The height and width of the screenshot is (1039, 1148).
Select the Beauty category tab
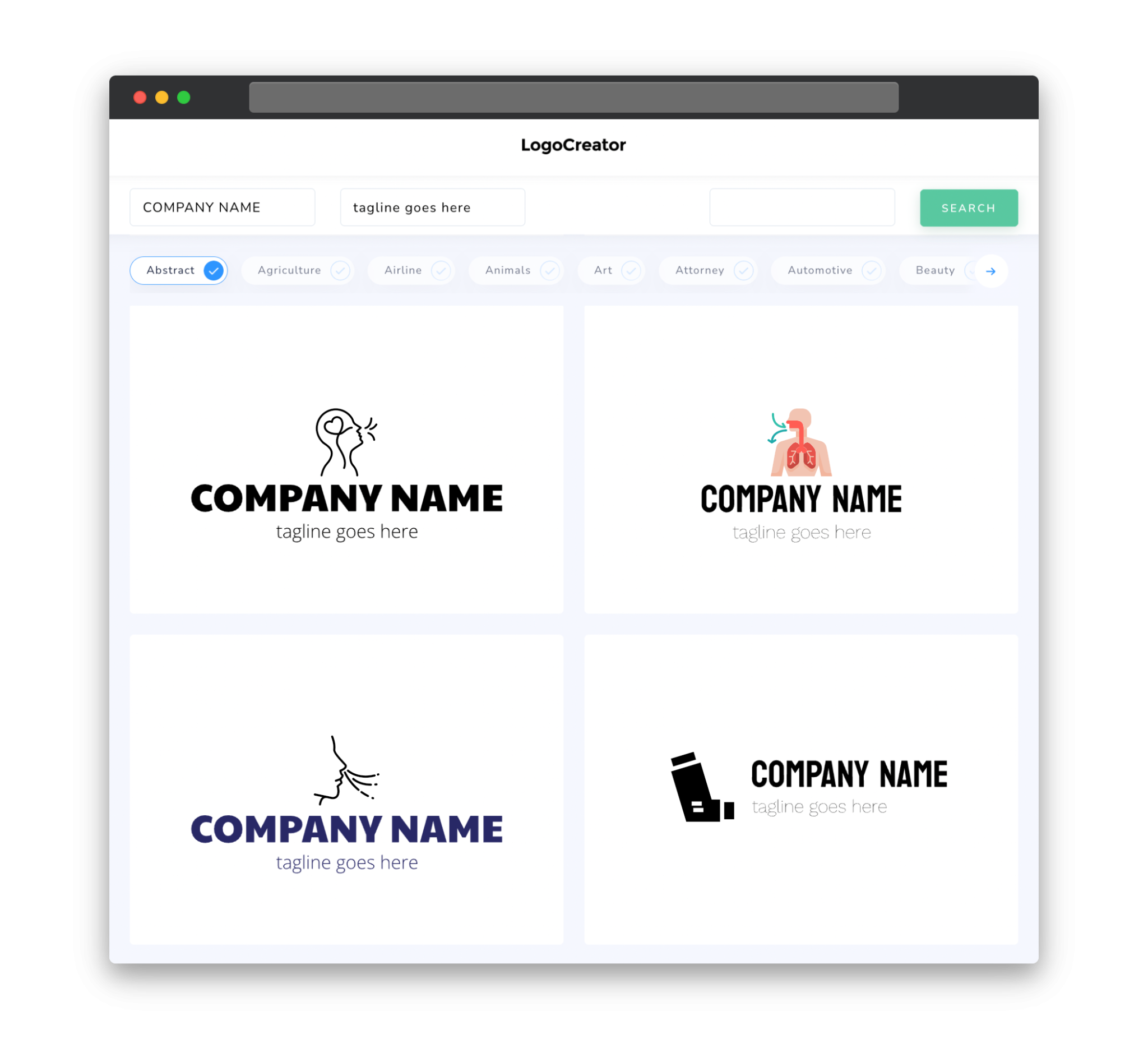click(x=935, y=270)
